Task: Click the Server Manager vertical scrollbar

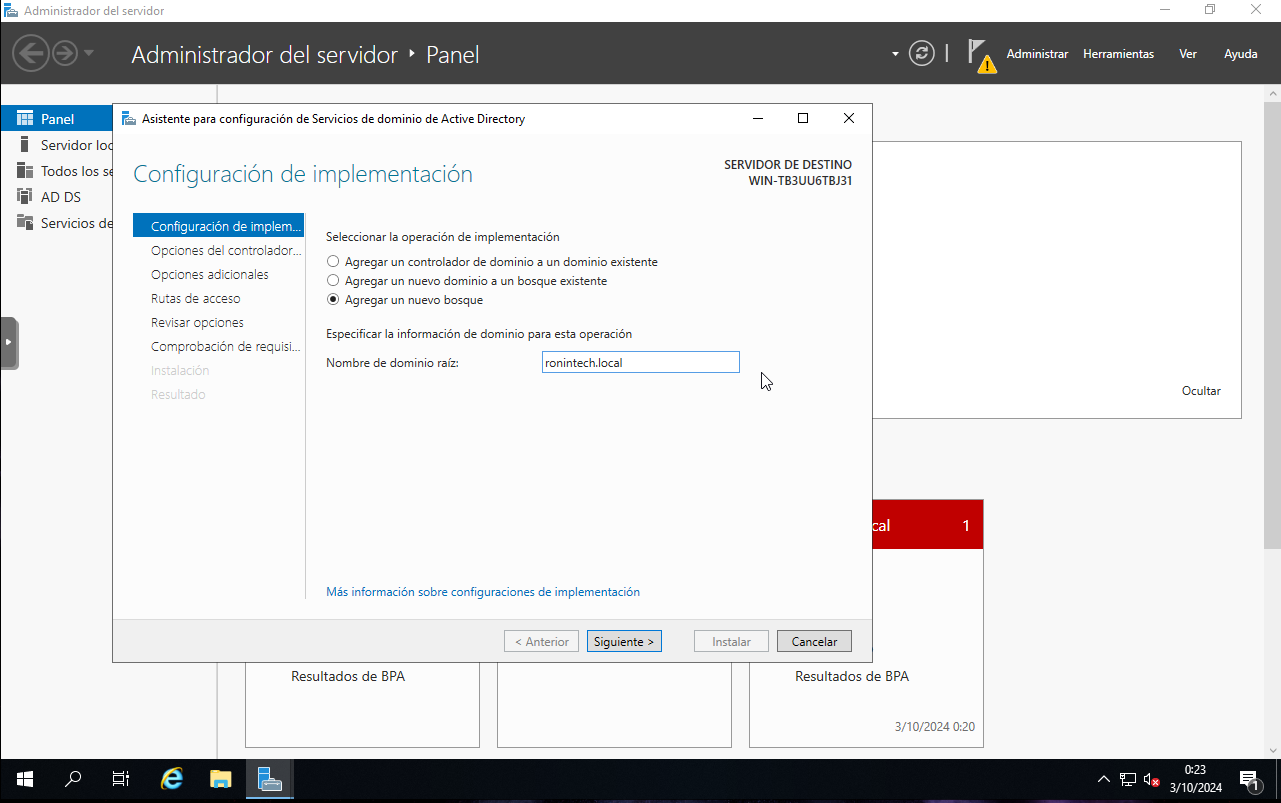Action: click(x=1272, y=325)
